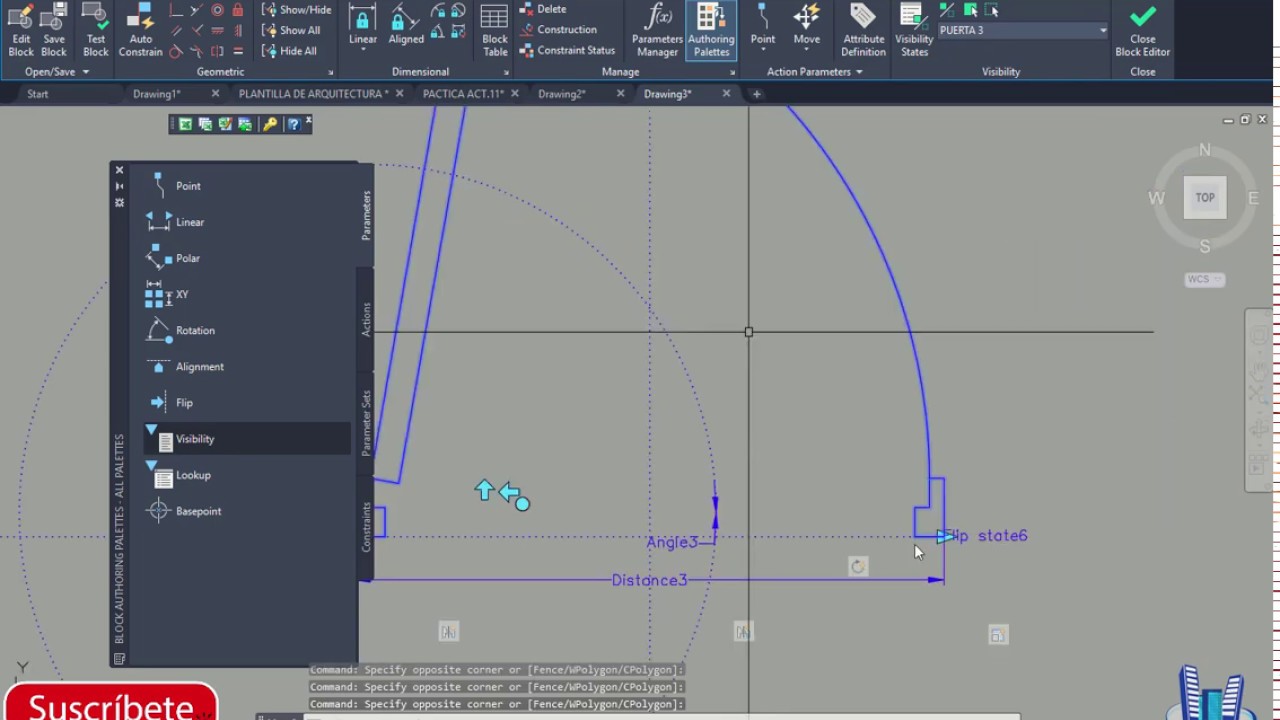Open the Linear constraint dropdown
The height and width of the screenshot is (720, 1280).
[x=363, y=50]
